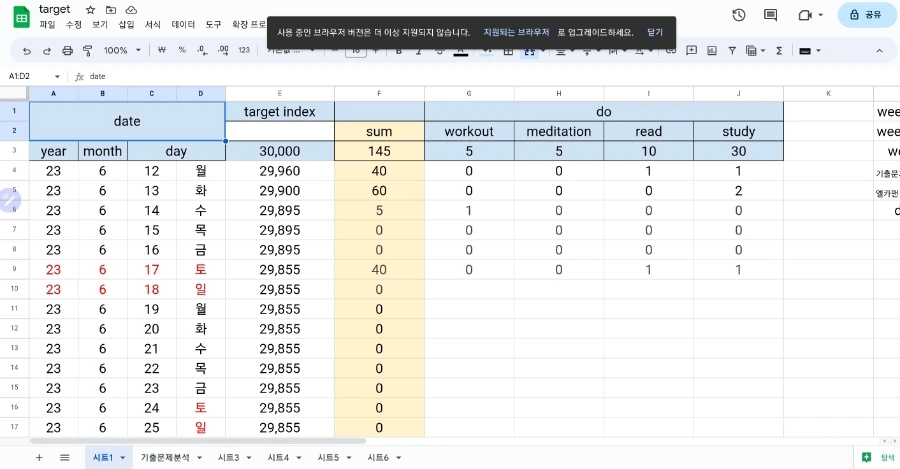This screenshot has width=900, height=469.
Task: Open filter views table icon
Action: tap(751, 51)
